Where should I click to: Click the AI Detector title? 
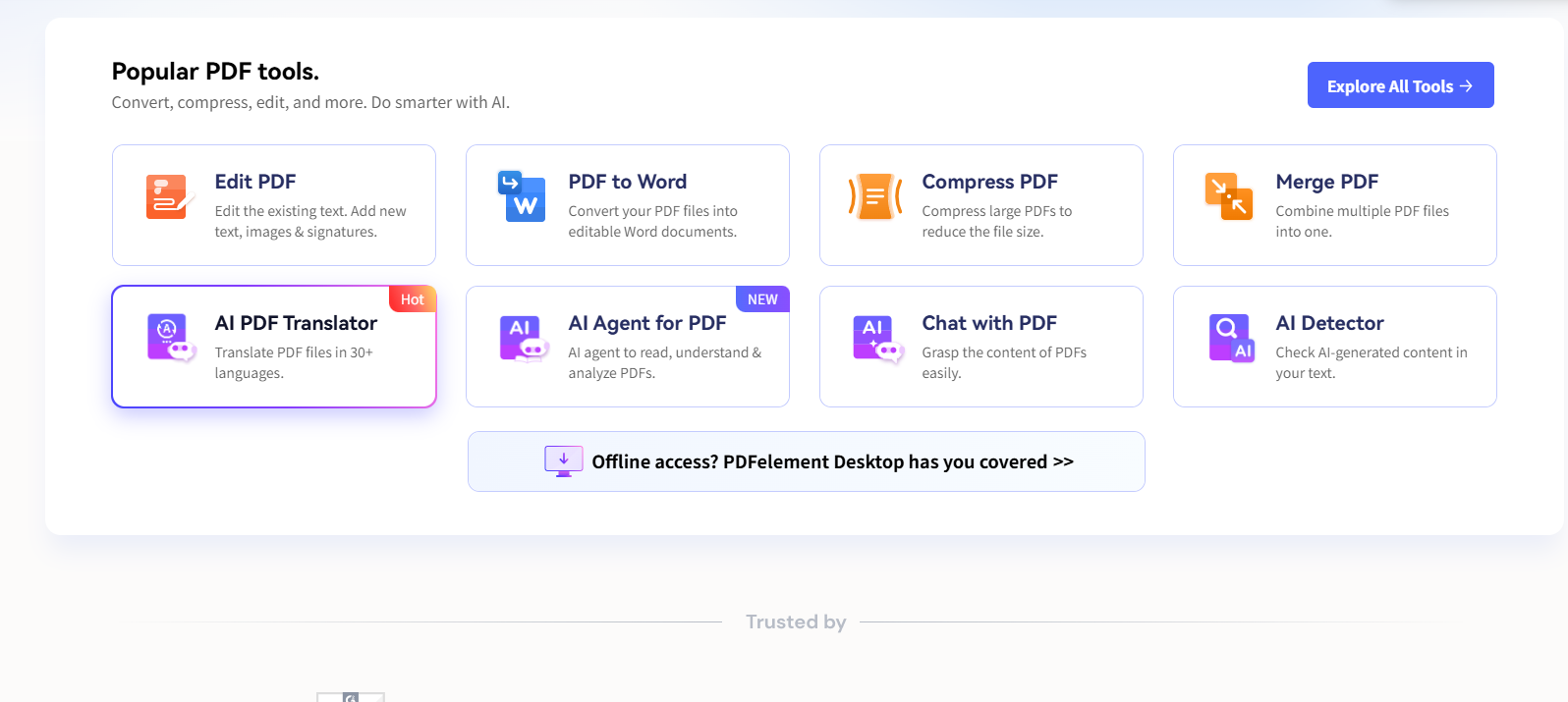[x=1329, y=323]
